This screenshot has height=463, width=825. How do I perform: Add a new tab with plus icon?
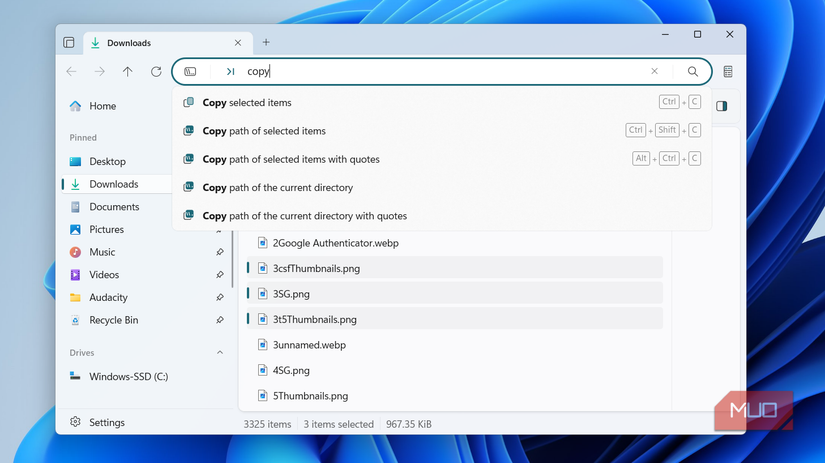tap(266, 43)
